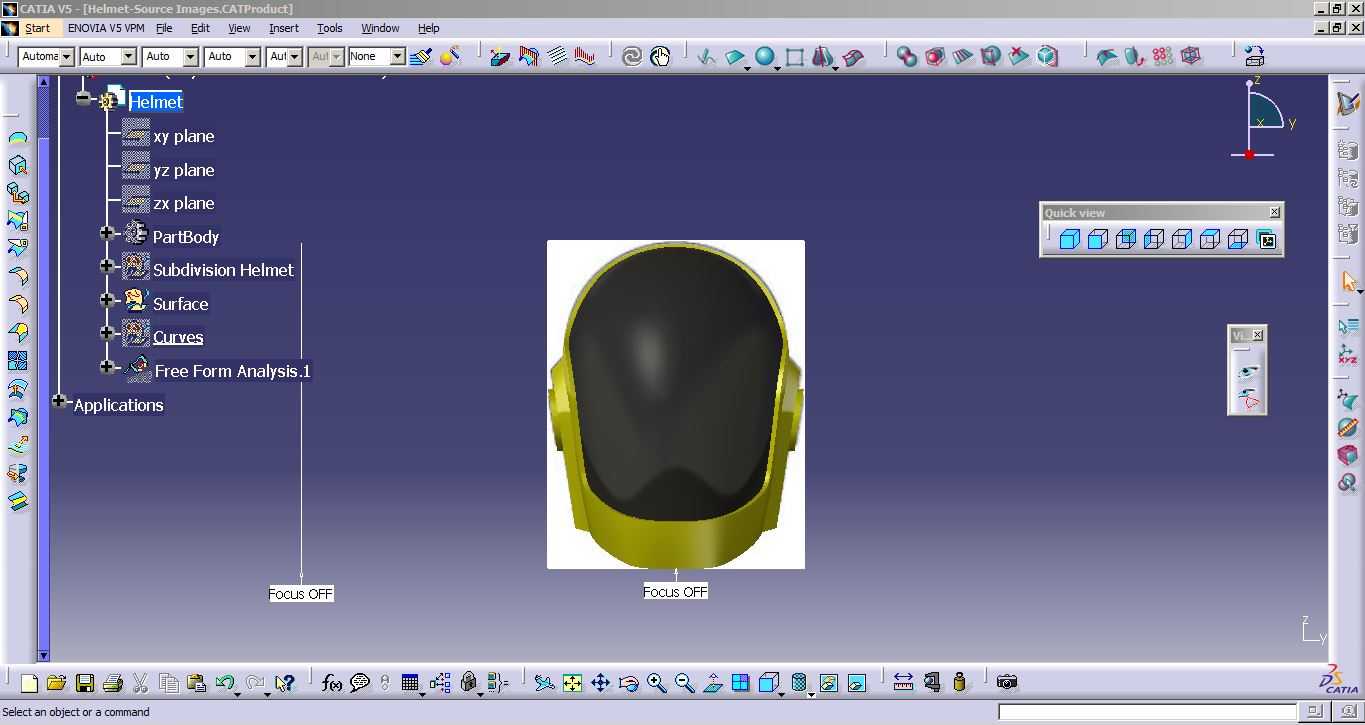This screenshot has height=725, width=1365.
Task: Collapse the Helmet tree node
Action: point(83,98)
